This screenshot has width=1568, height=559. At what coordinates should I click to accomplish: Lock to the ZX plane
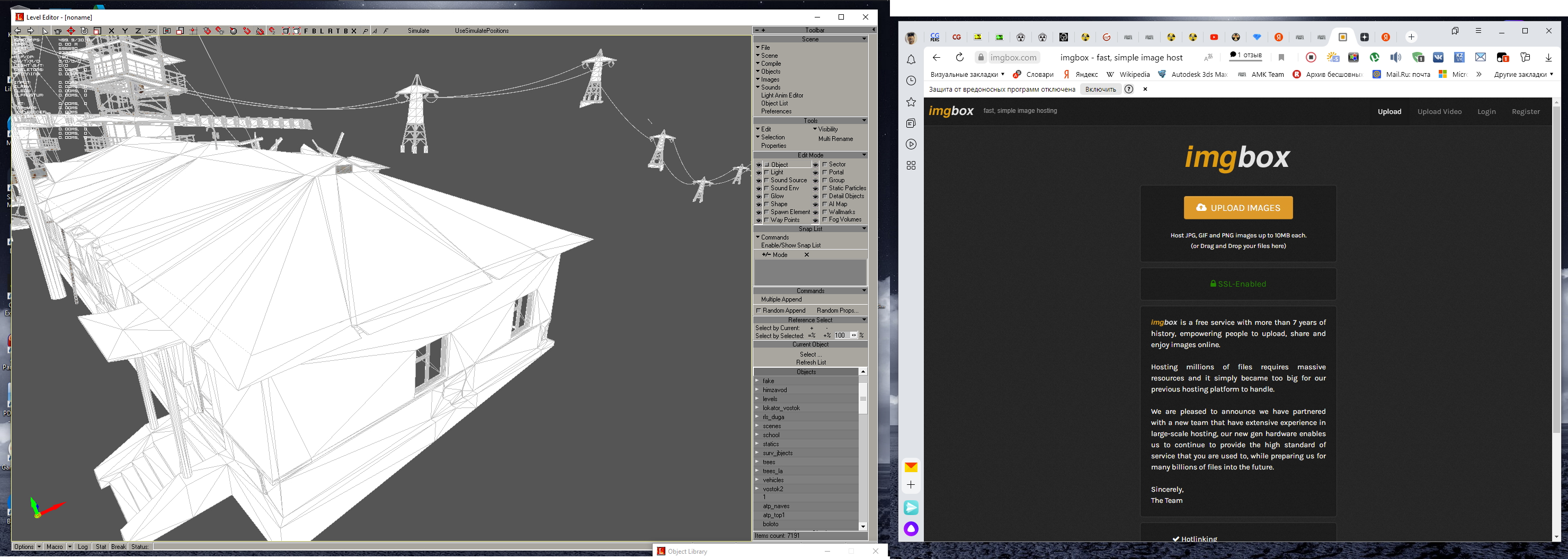click(x=152, y=30)
